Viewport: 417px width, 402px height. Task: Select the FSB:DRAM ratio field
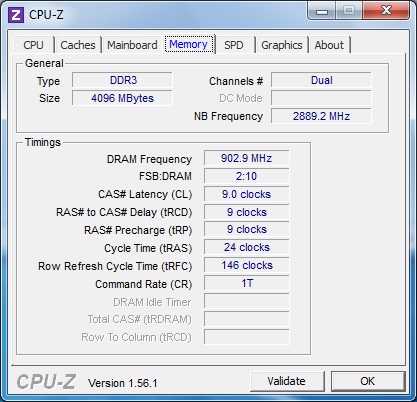click(x=247, y=176)
